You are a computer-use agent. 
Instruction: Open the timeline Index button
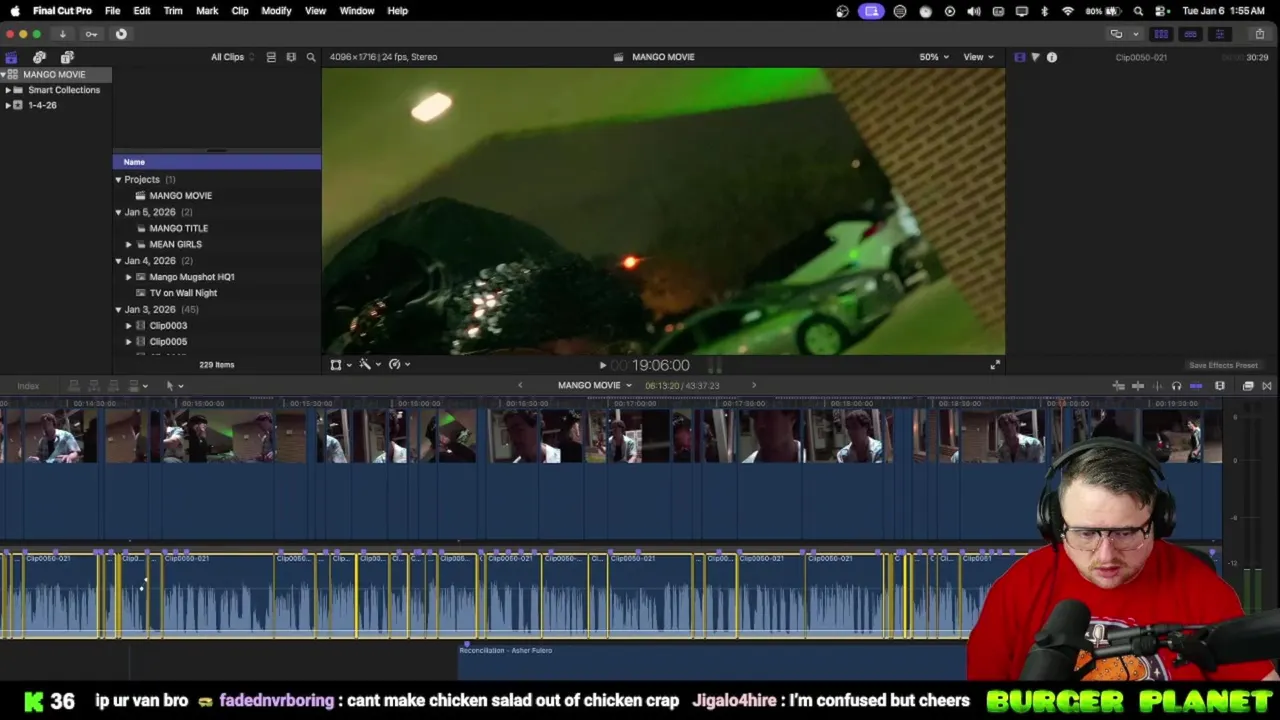click(28, 386)
